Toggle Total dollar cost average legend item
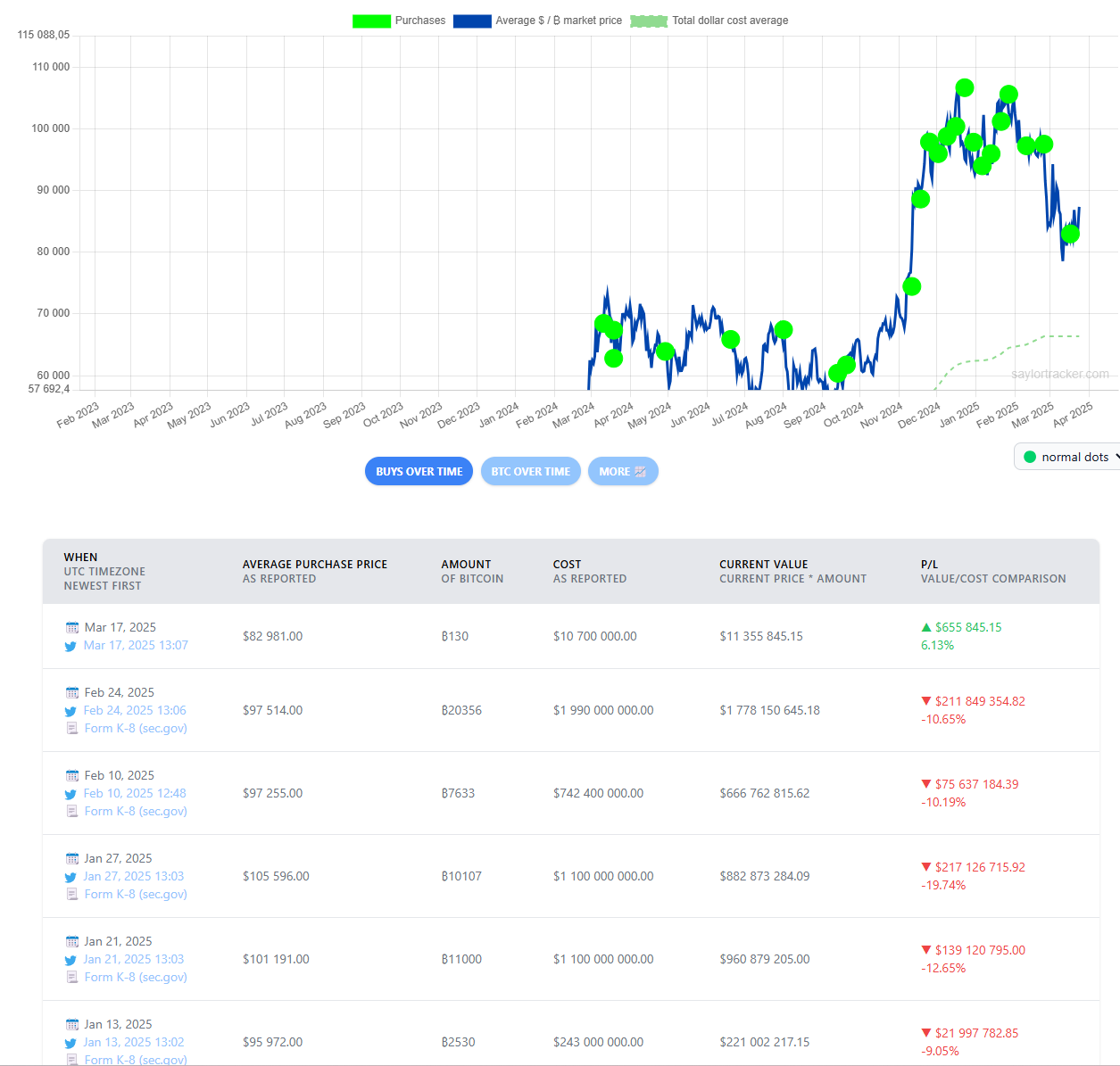The width and height of the screenshot is (1120, 1066). click(x=729, y=21)
